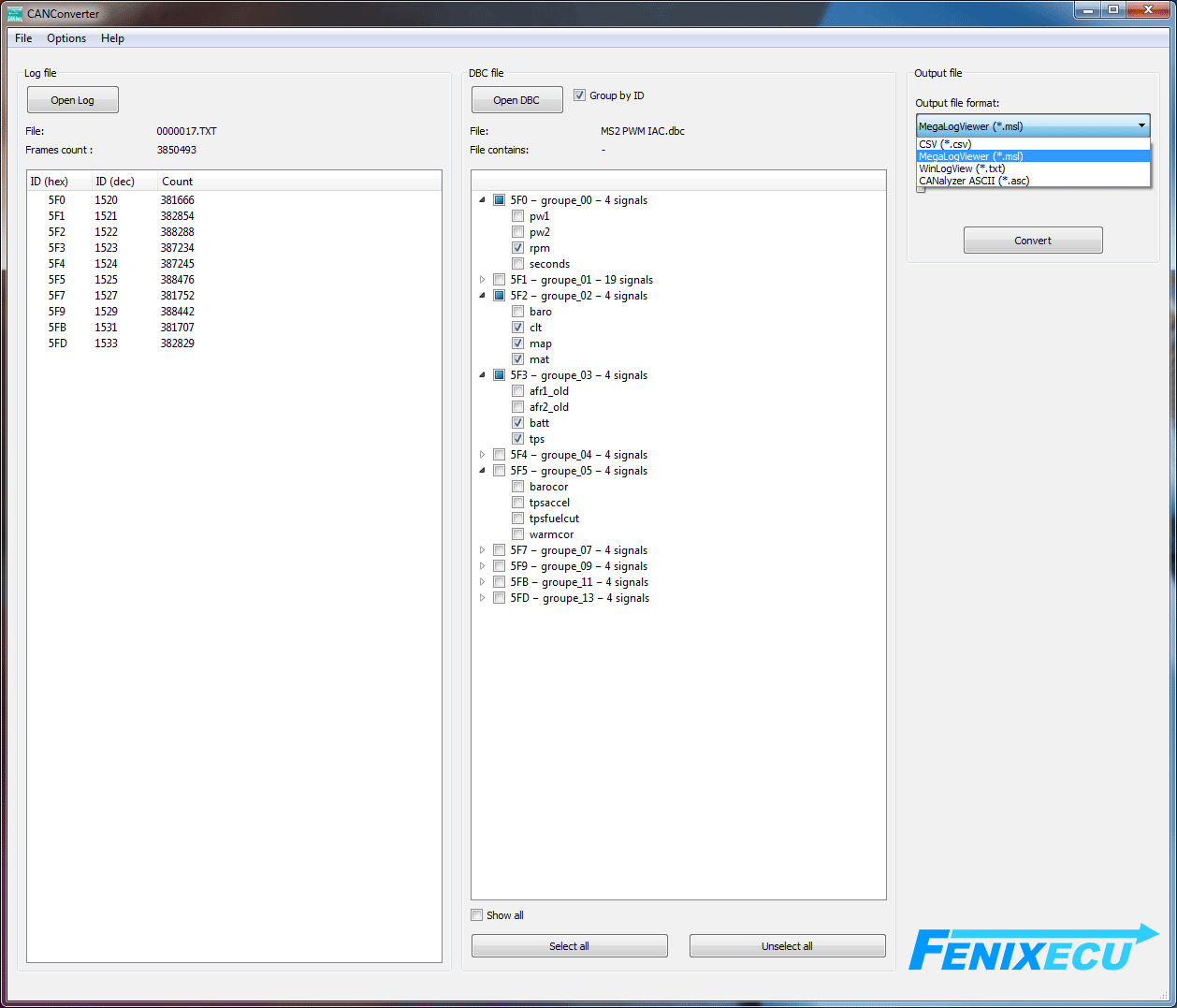Expand the 5F1 groupe_01 tree node

[483, 280]
